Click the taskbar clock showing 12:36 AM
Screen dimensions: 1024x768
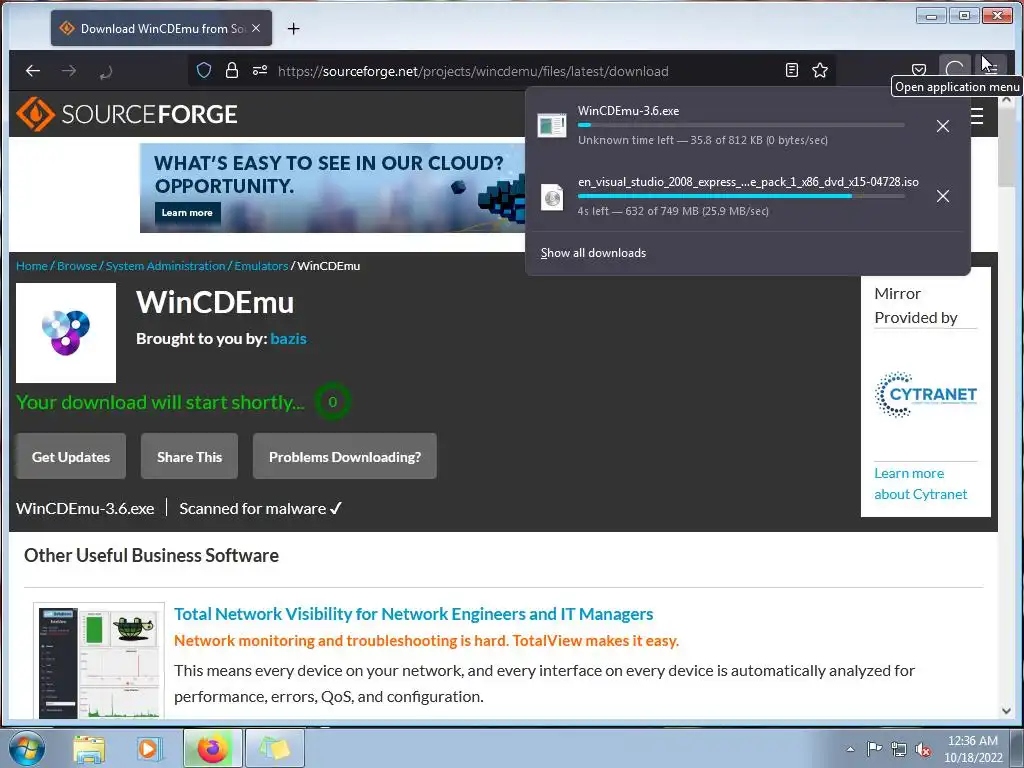coord(973,749)
